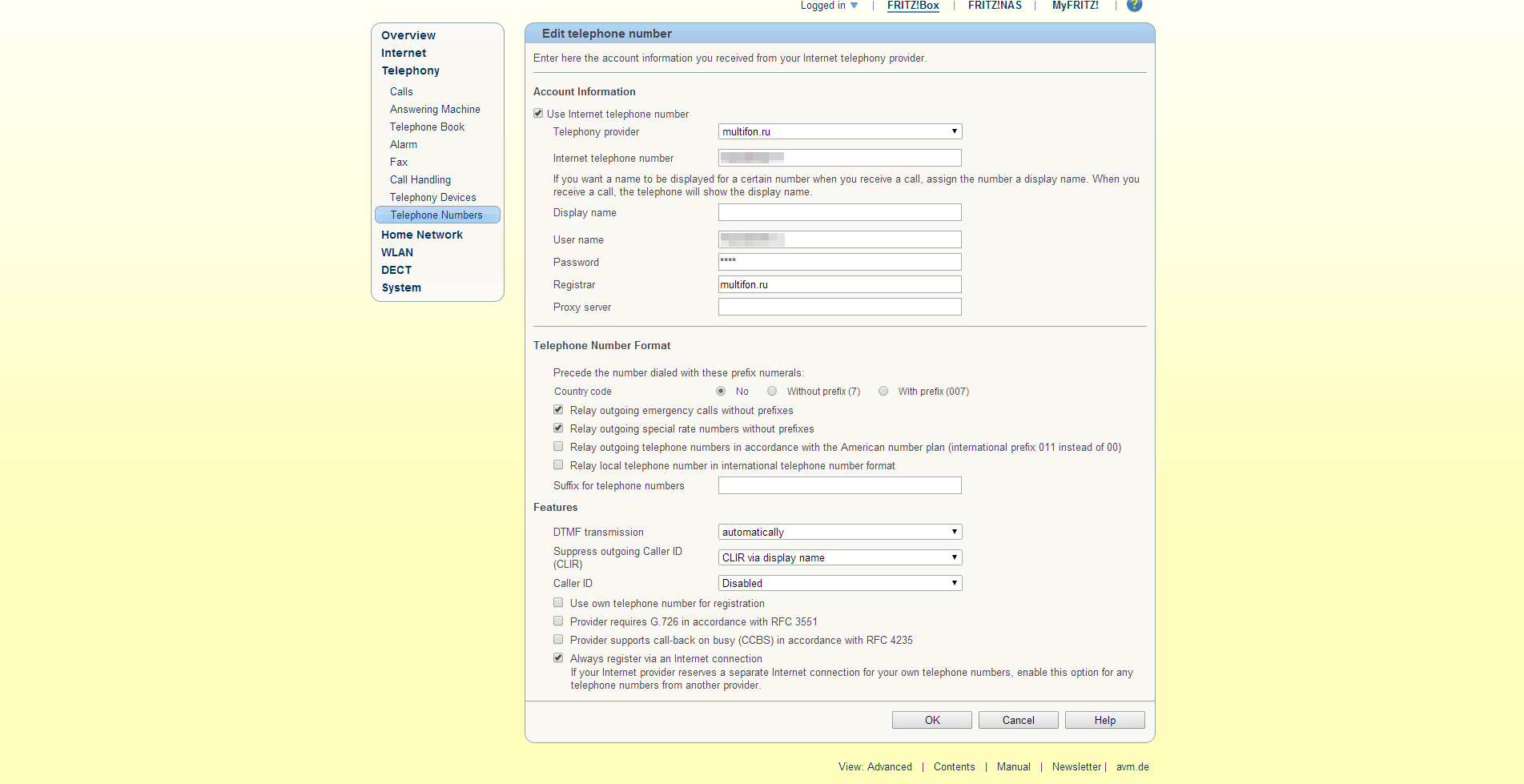Enable Provider requires G.726 checkbox
Viewport: 1524px width, 784px height.
point(558,621)
